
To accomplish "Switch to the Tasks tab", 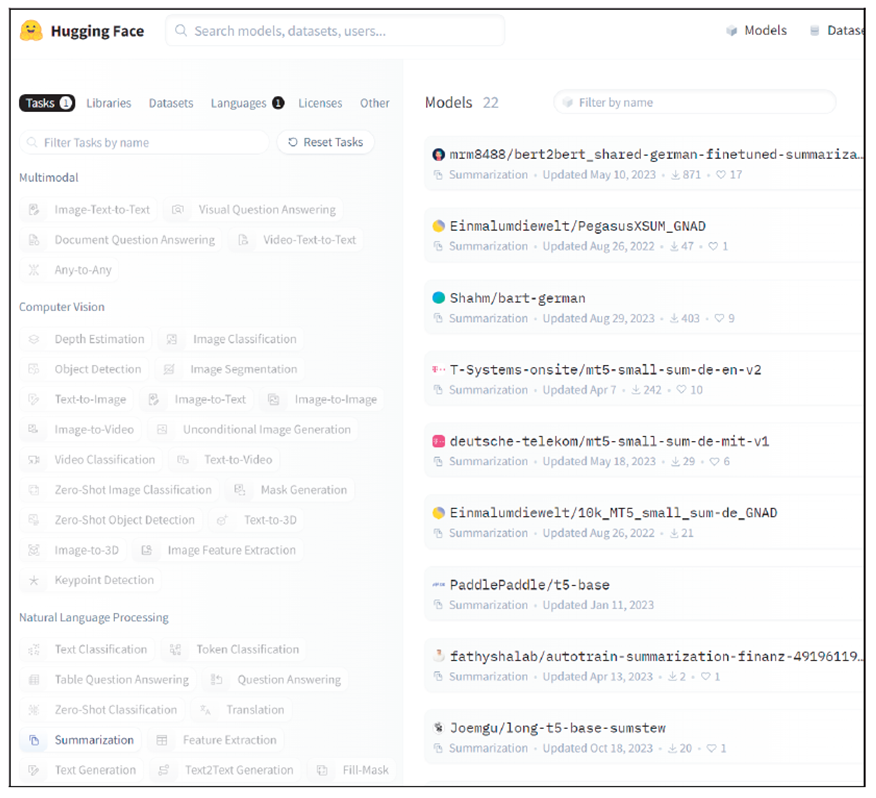I will coord(47,103).
